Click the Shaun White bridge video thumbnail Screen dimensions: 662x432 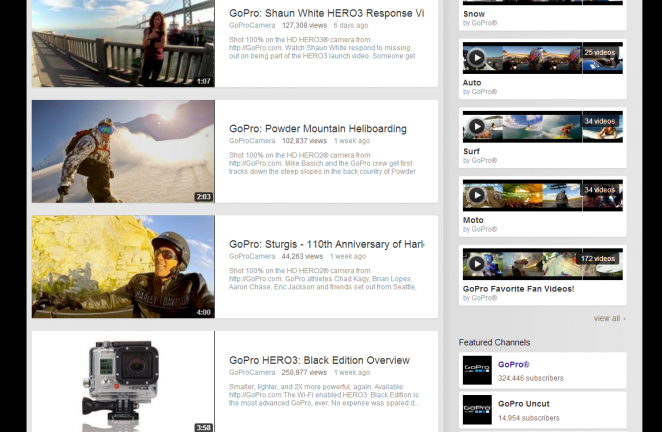[123, 43]
